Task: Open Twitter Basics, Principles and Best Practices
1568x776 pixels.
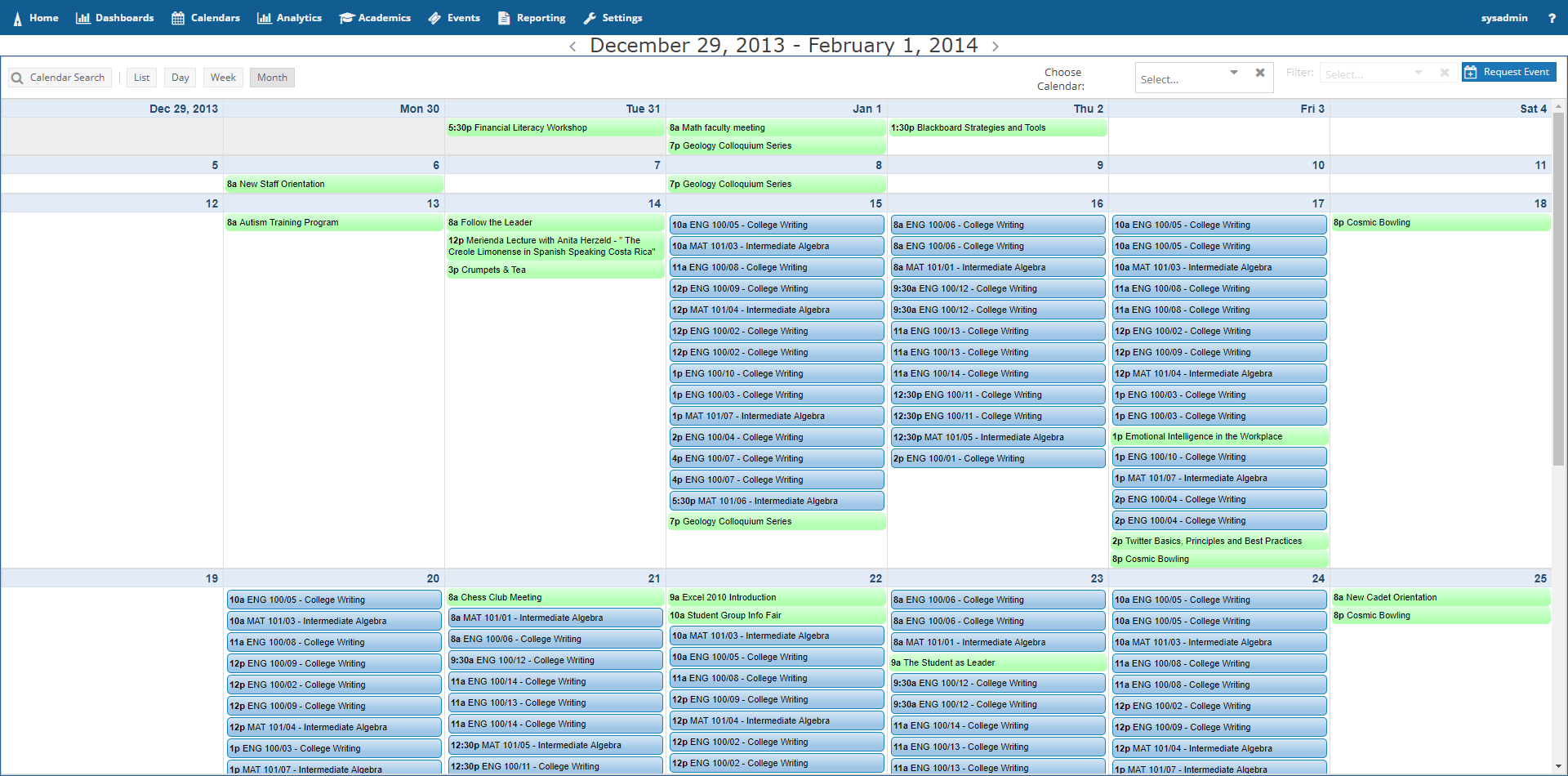Action: click(1219, 541)
